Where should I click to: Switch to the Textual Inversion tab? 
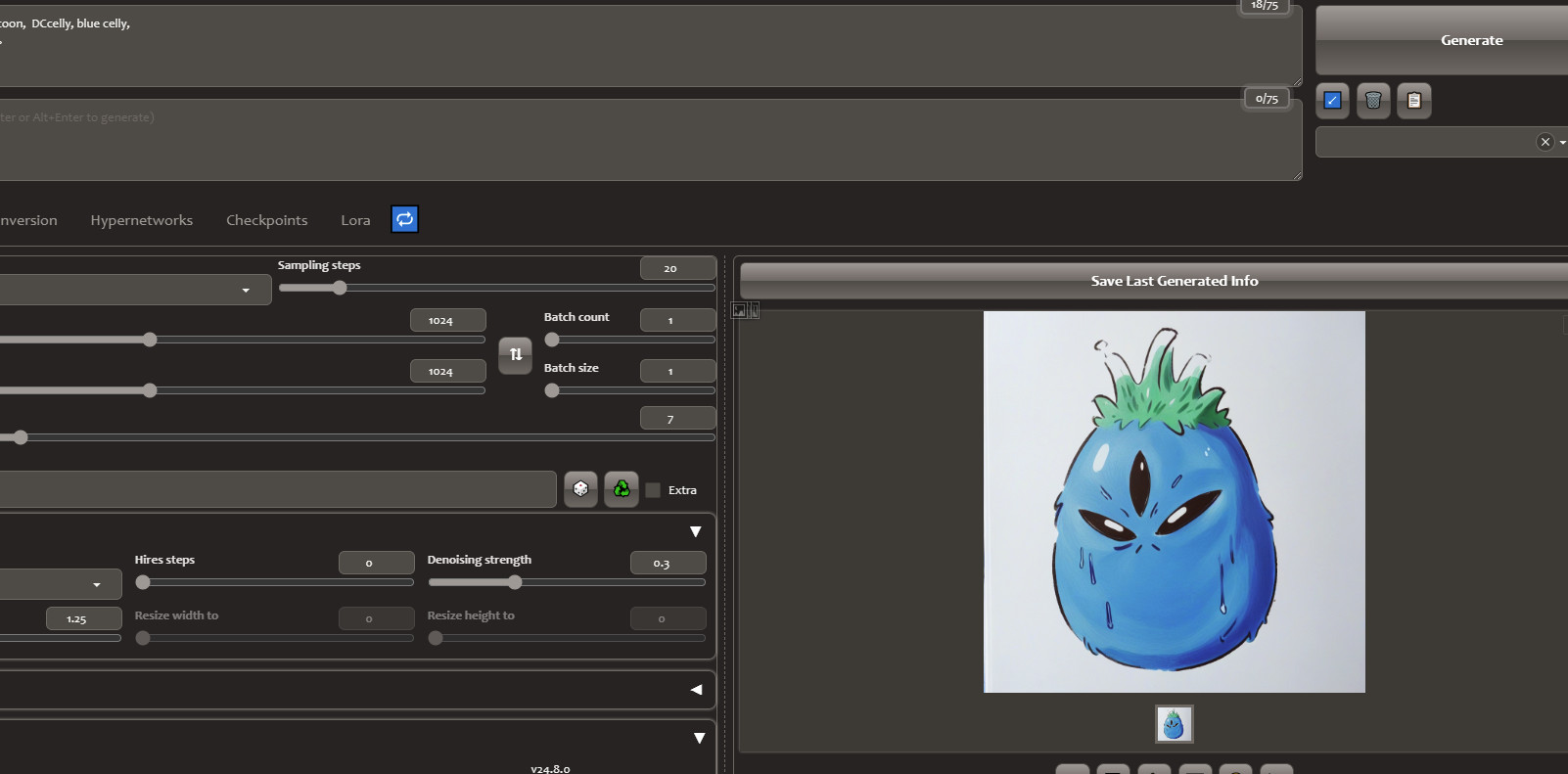click(x=29, y=220)
